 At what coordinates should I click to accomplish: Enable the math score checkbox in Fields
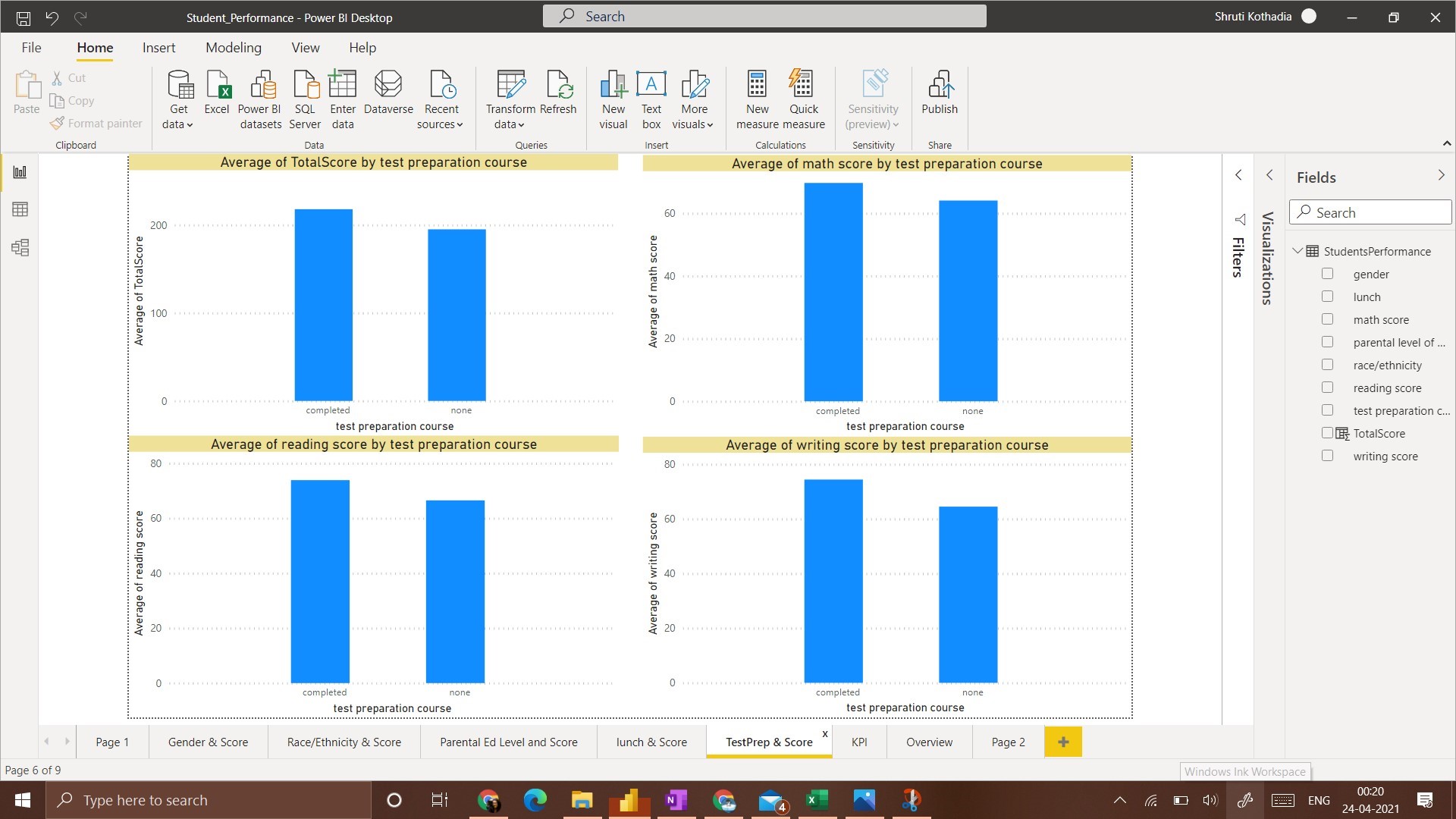point(1327,319)
